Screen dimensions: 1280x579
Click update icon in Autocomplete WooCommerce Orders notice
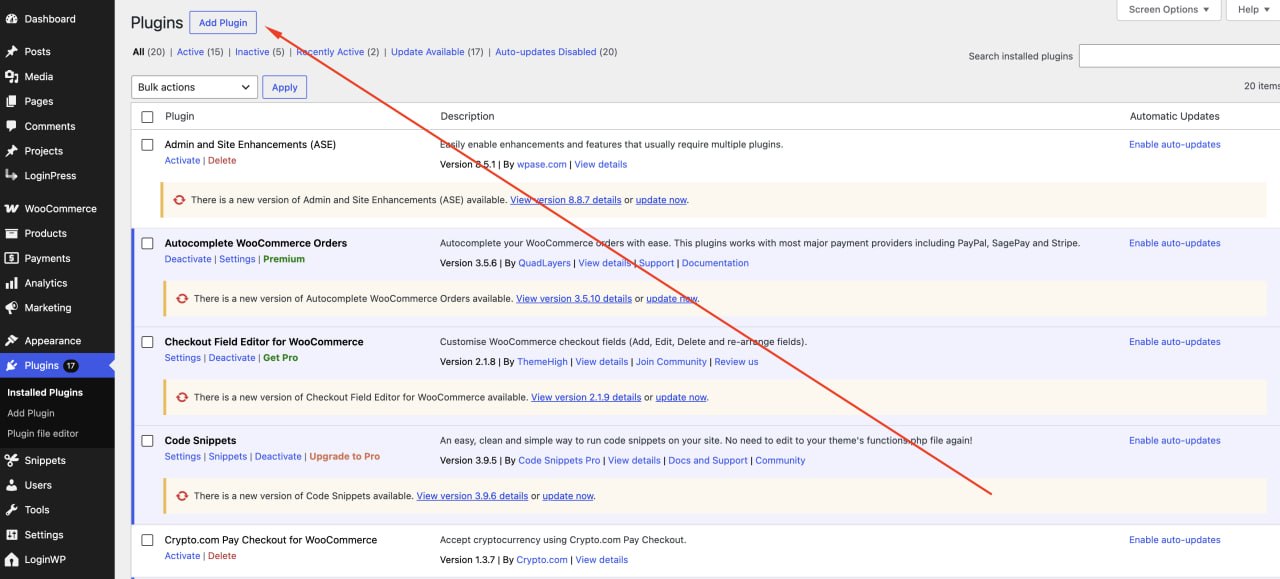click(x=182, y=299)
